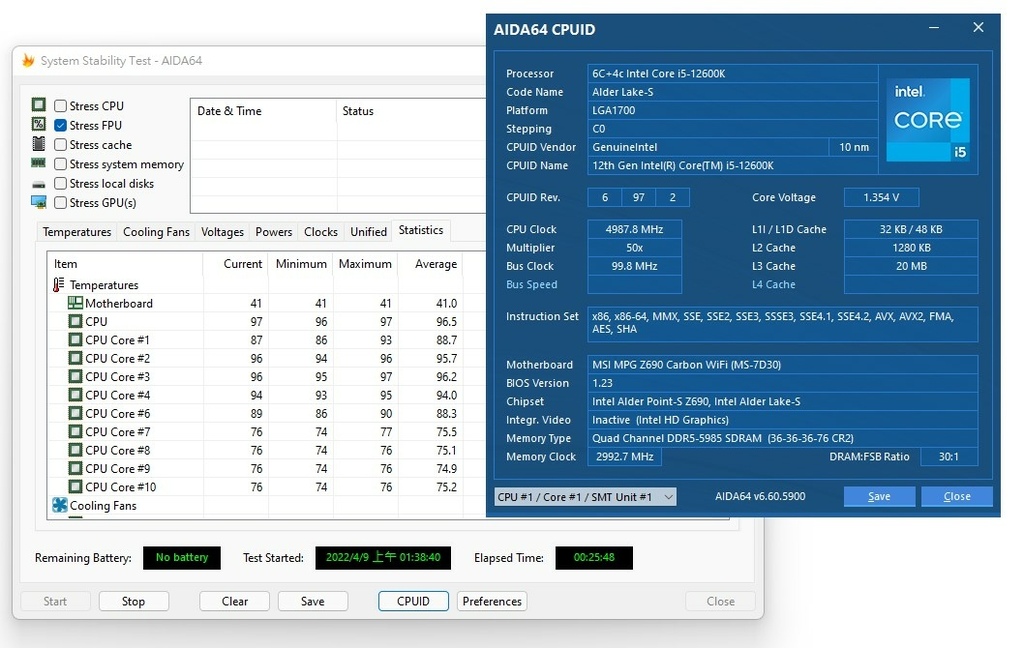This screenshot has width=1024, height=648.
Task: Click the No battery status display
Action: 182,557
